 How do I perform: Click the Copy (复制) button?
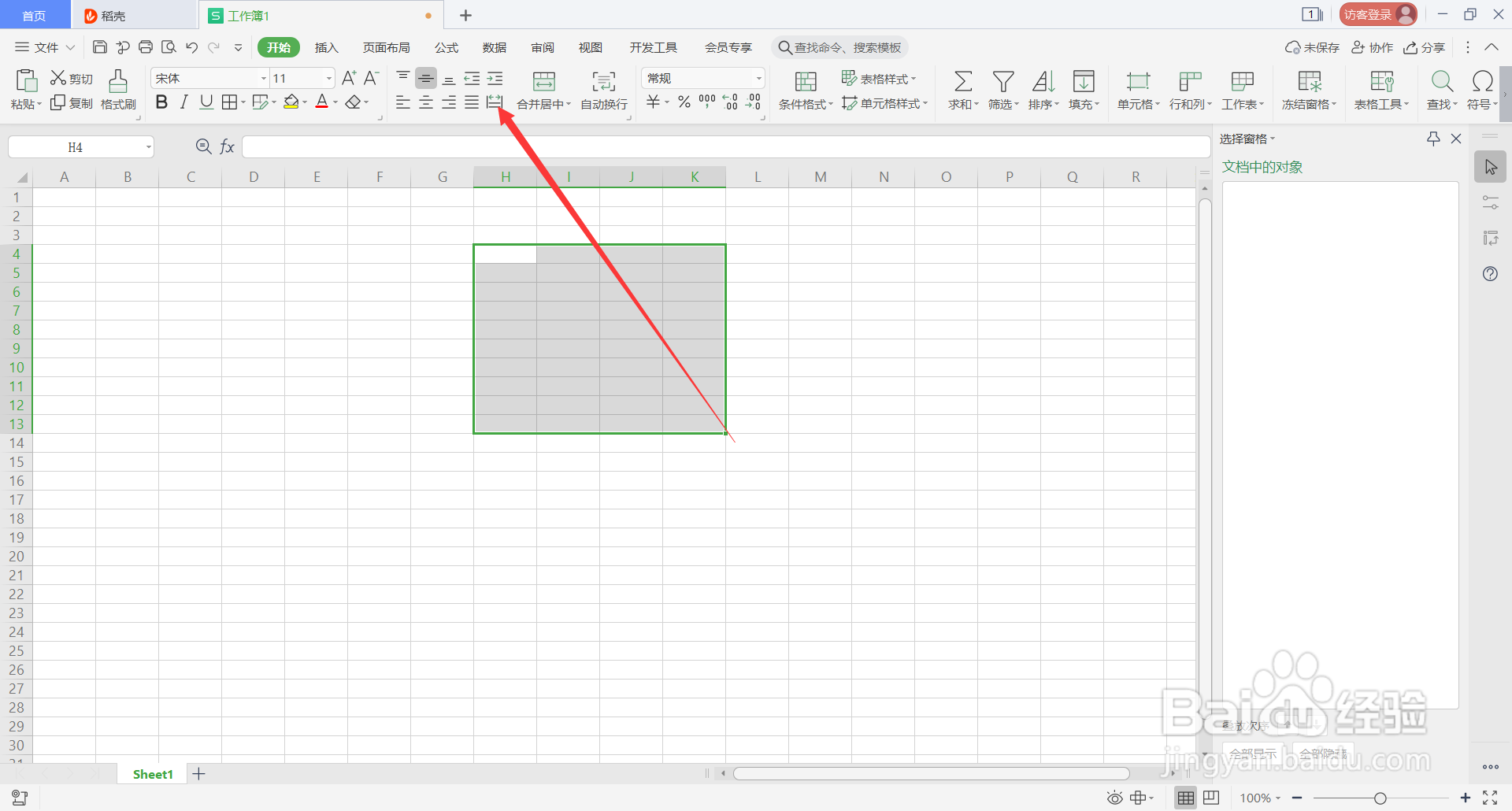tap(72, 103)
